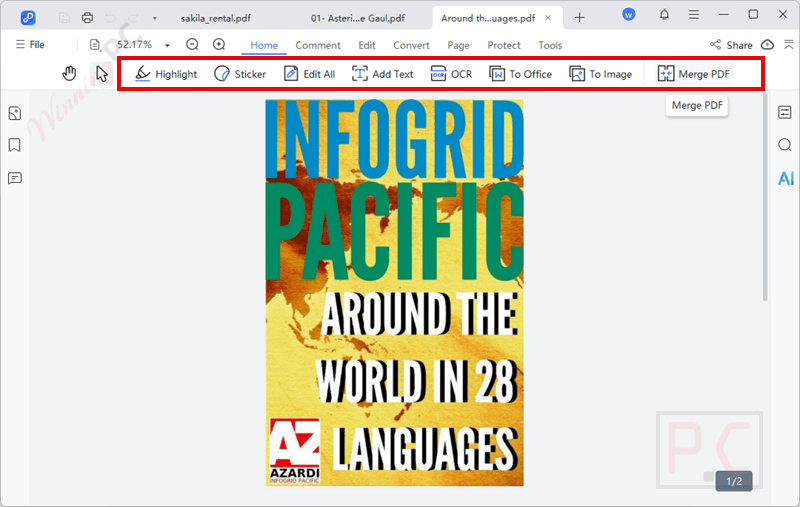Click the vertical scrollbar of the document
800x507 pixels.
coord(765,197)
